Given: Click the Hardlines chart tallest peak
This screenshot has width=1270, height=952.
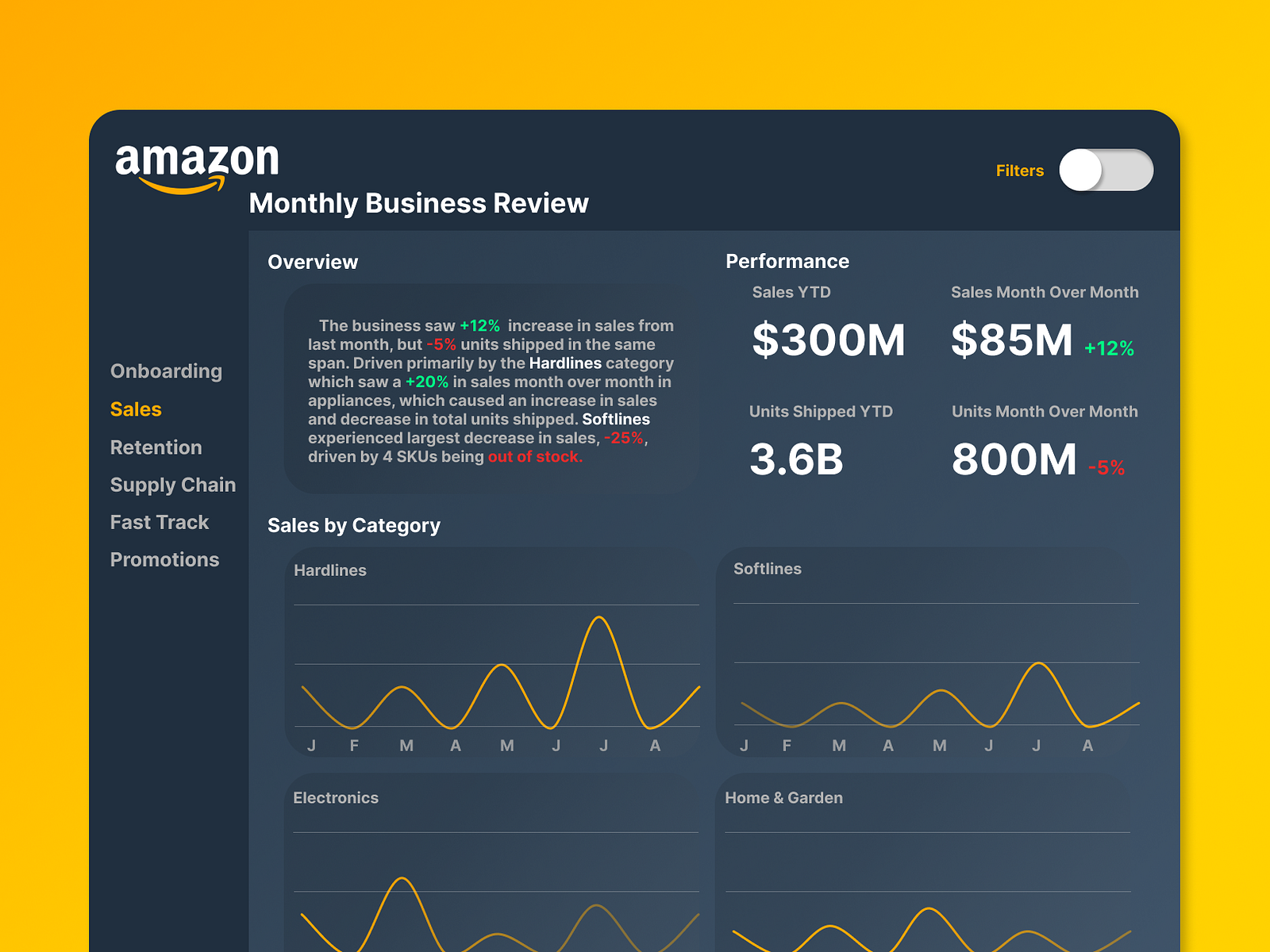Looking at the screenshot, I should 600,618.
